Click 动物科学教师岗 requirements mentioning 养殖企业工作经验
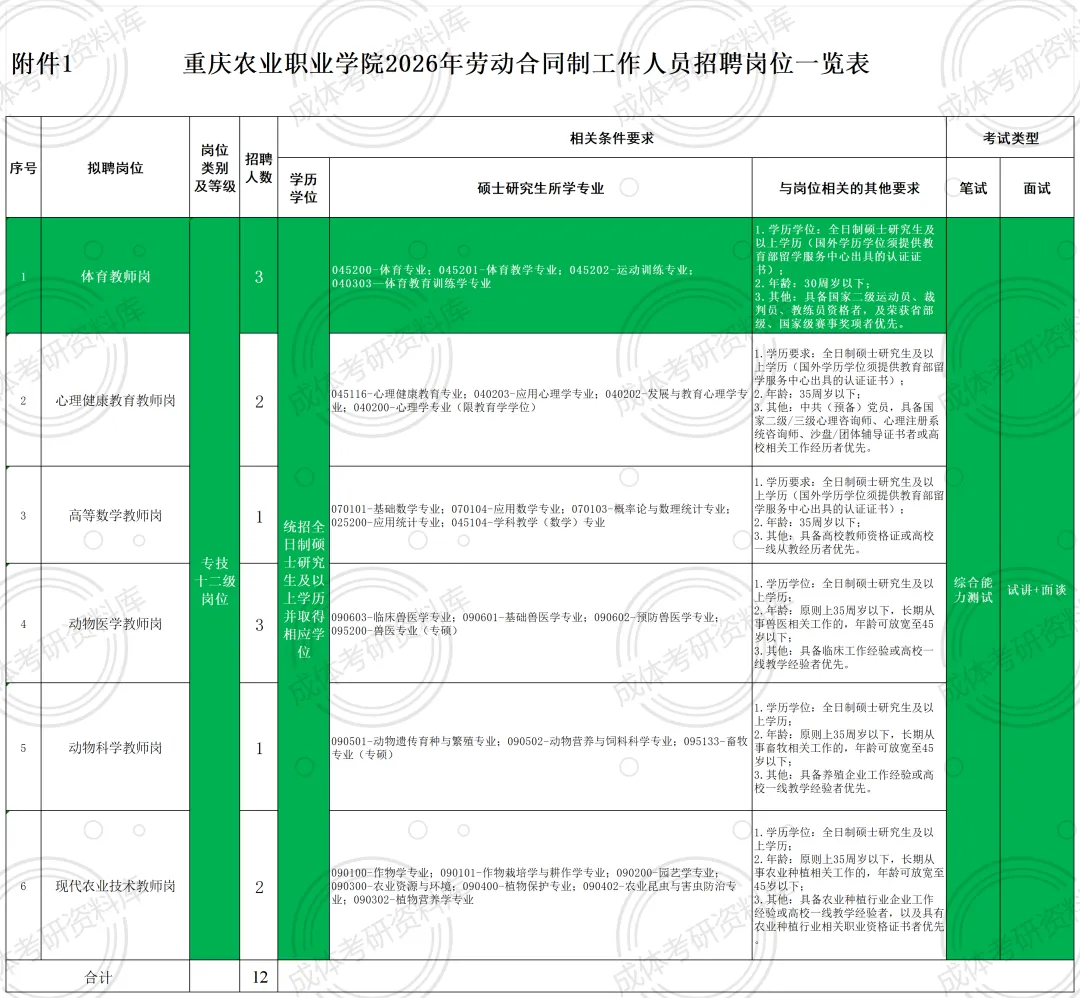Screen dimensions: 1080x998 point(849,747)
